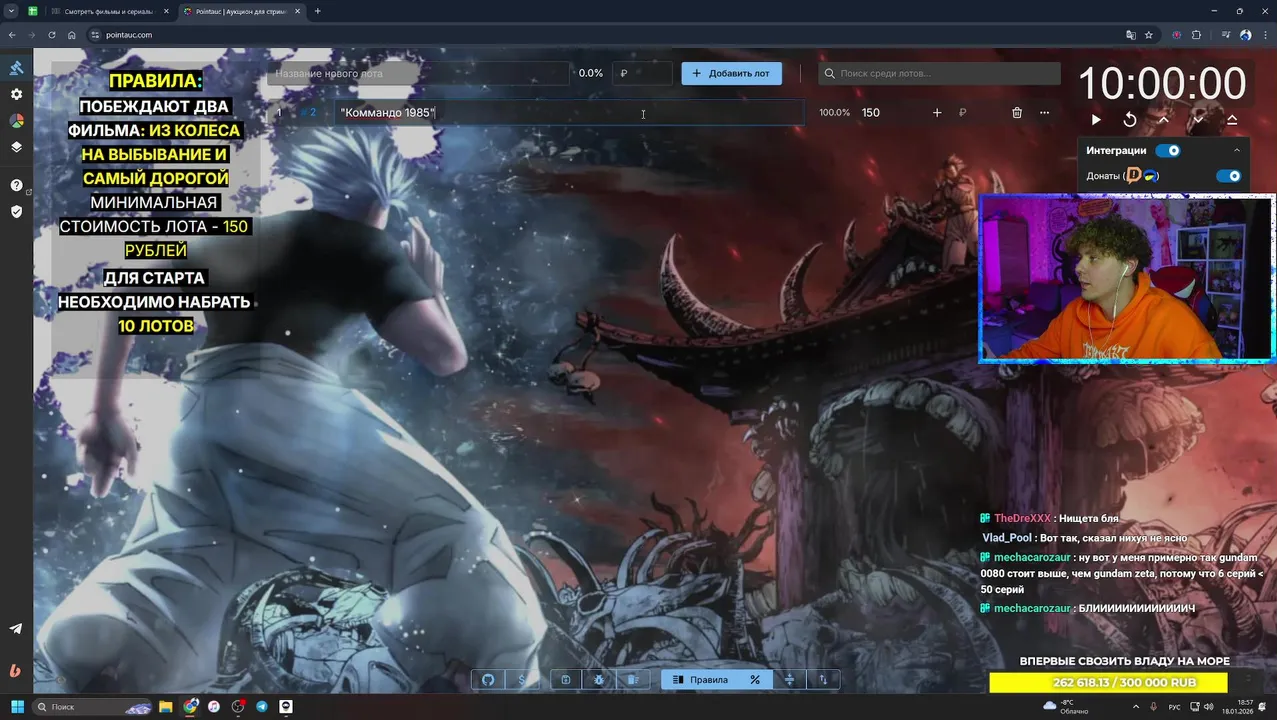The width and height of the screenshot is (1277, 720).
Task: Click the Добавить лот button
Action: tap(732, 73)
